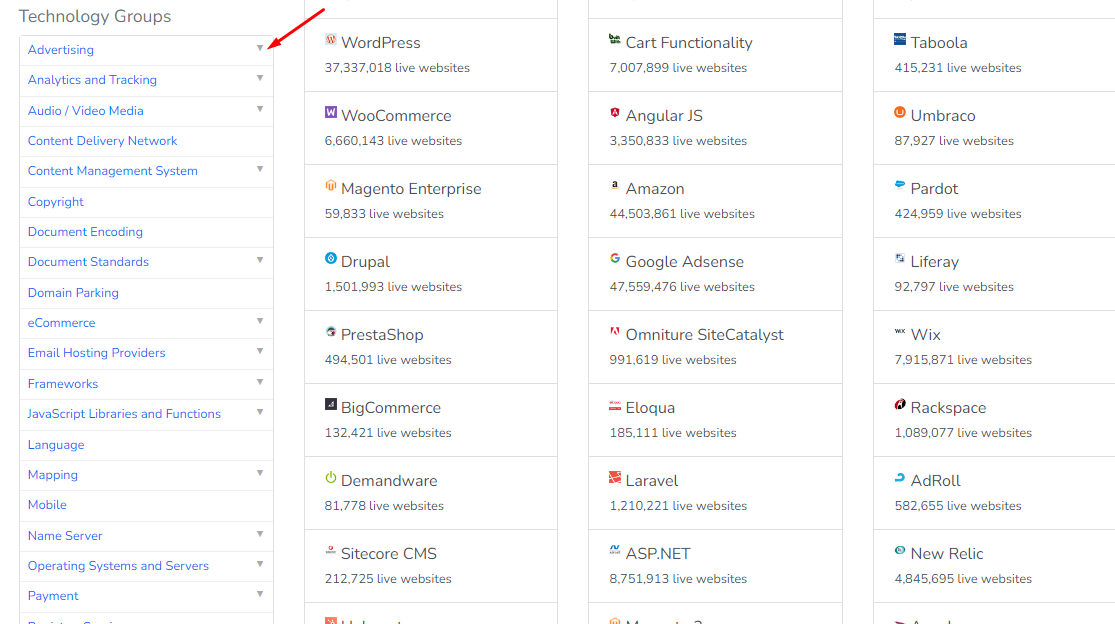Click the WooCommerce purple logo icon
The image size is (1115, 624).
point(331,112)
